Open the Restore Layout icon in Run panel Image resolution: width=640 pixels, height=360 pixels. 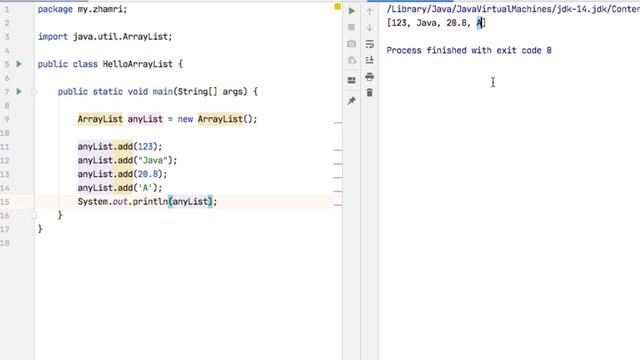click(x=351, y=80)
